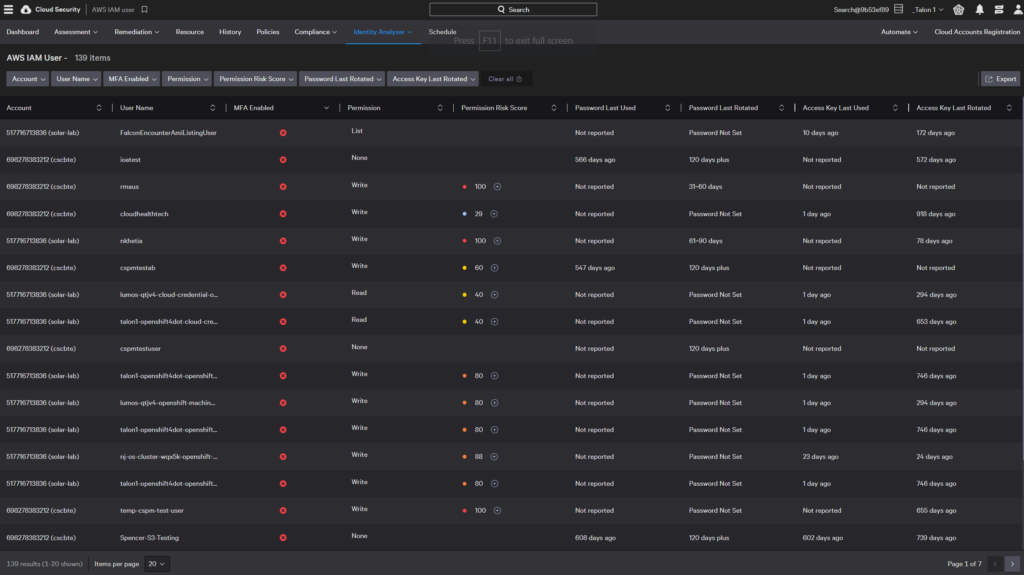Click the icon left of the bell
The image size is (1024, 575).
tap(959, 10)
